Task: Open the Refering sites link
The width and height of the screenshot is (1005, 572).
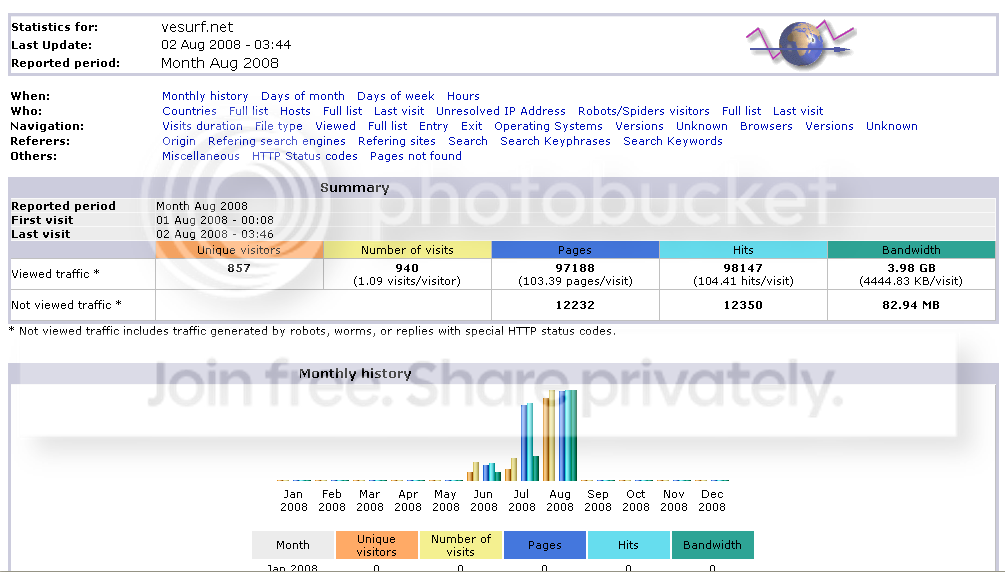Action: [396, 141]
